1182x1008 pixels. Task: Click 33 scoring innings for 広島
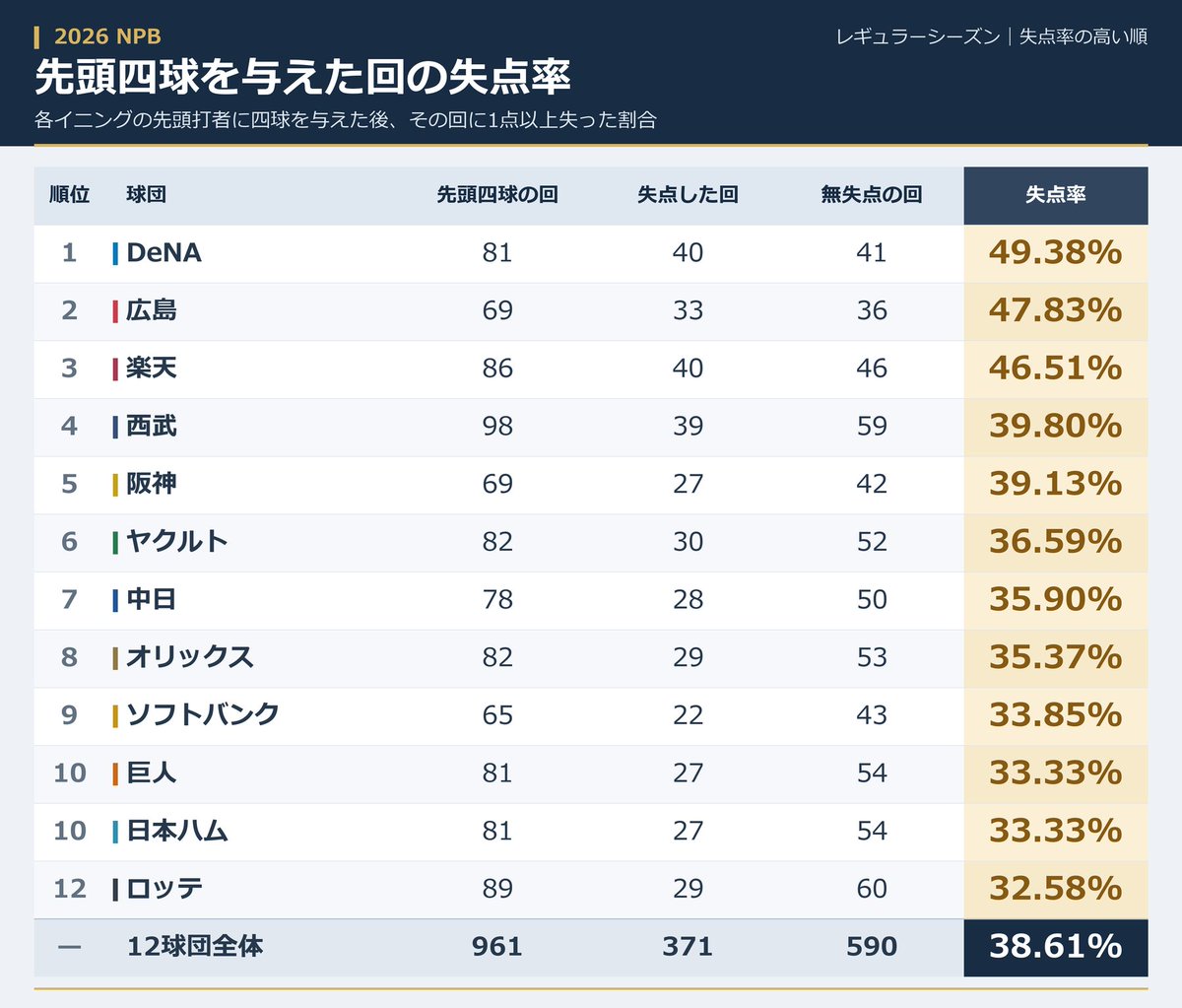click(688, 310)
